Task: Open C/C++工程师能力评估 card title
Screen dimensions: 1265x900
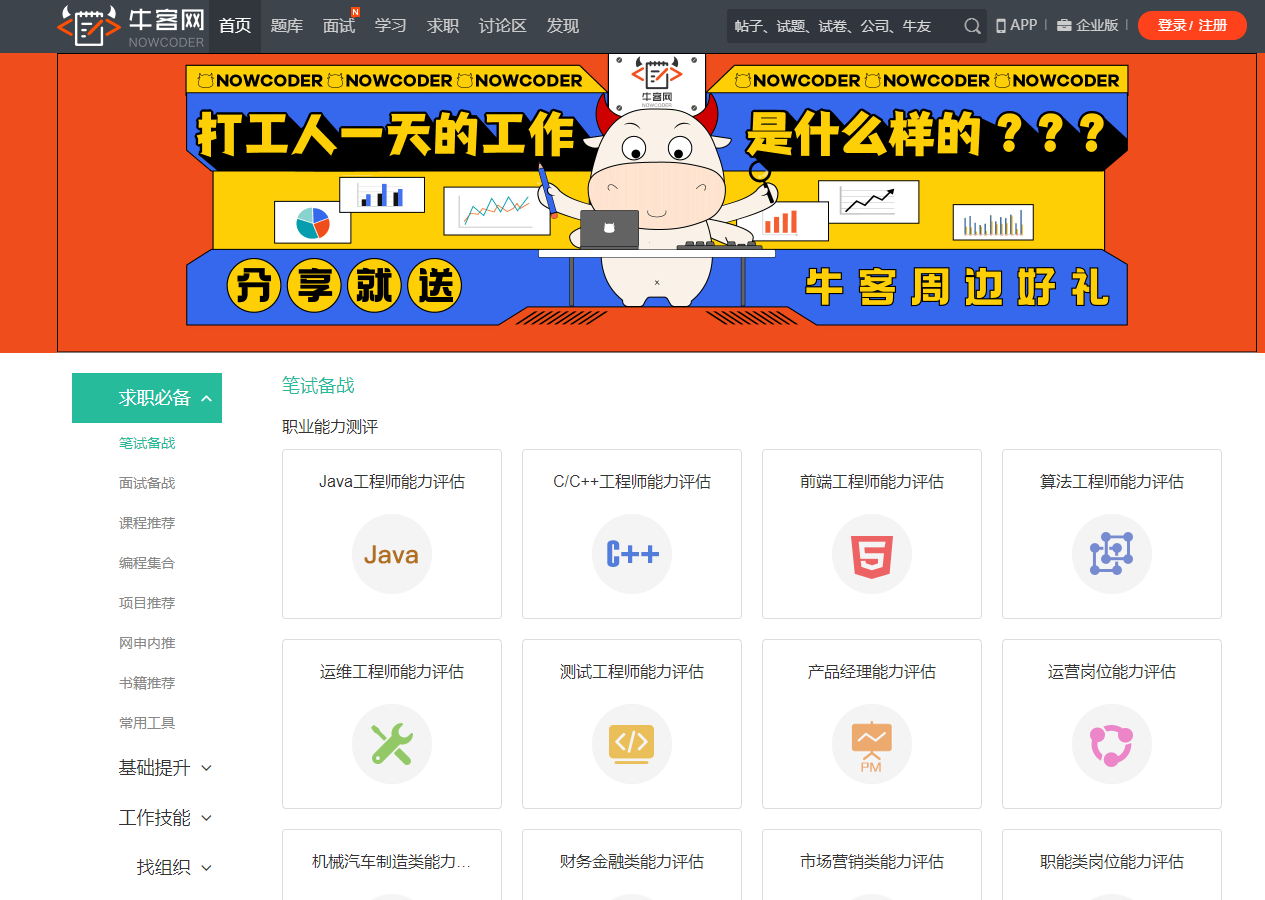Action: coord(632,482)
